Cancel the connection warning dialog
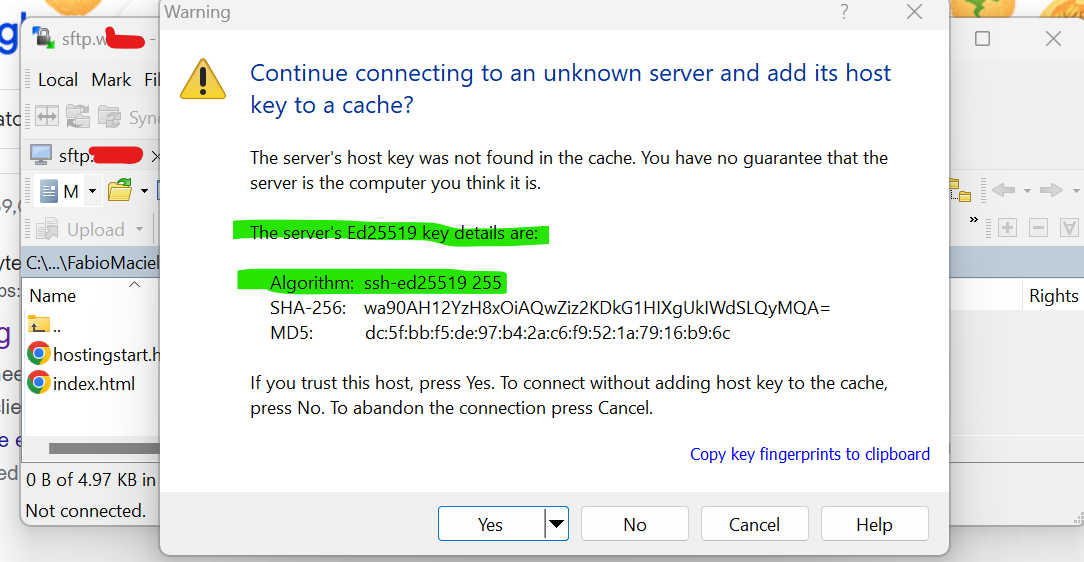The image size is (1084, 562). click(754, 524)
